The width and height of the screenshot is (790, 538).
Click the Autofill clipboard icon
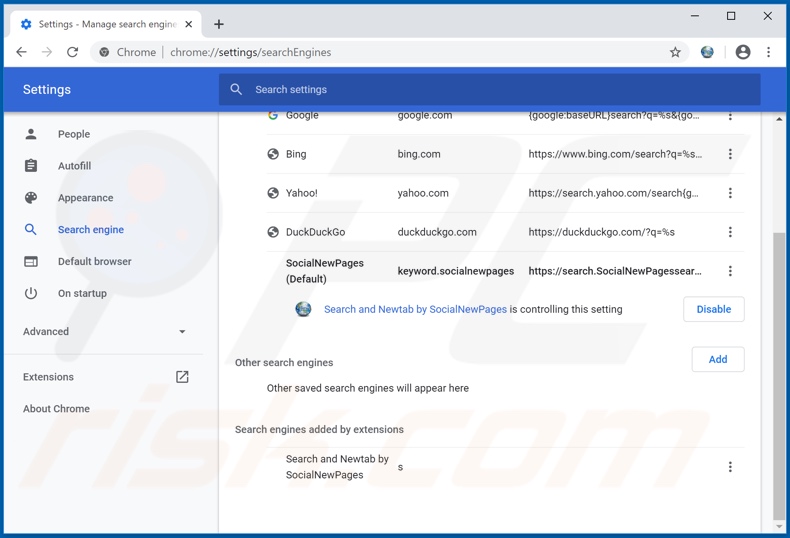31,166
